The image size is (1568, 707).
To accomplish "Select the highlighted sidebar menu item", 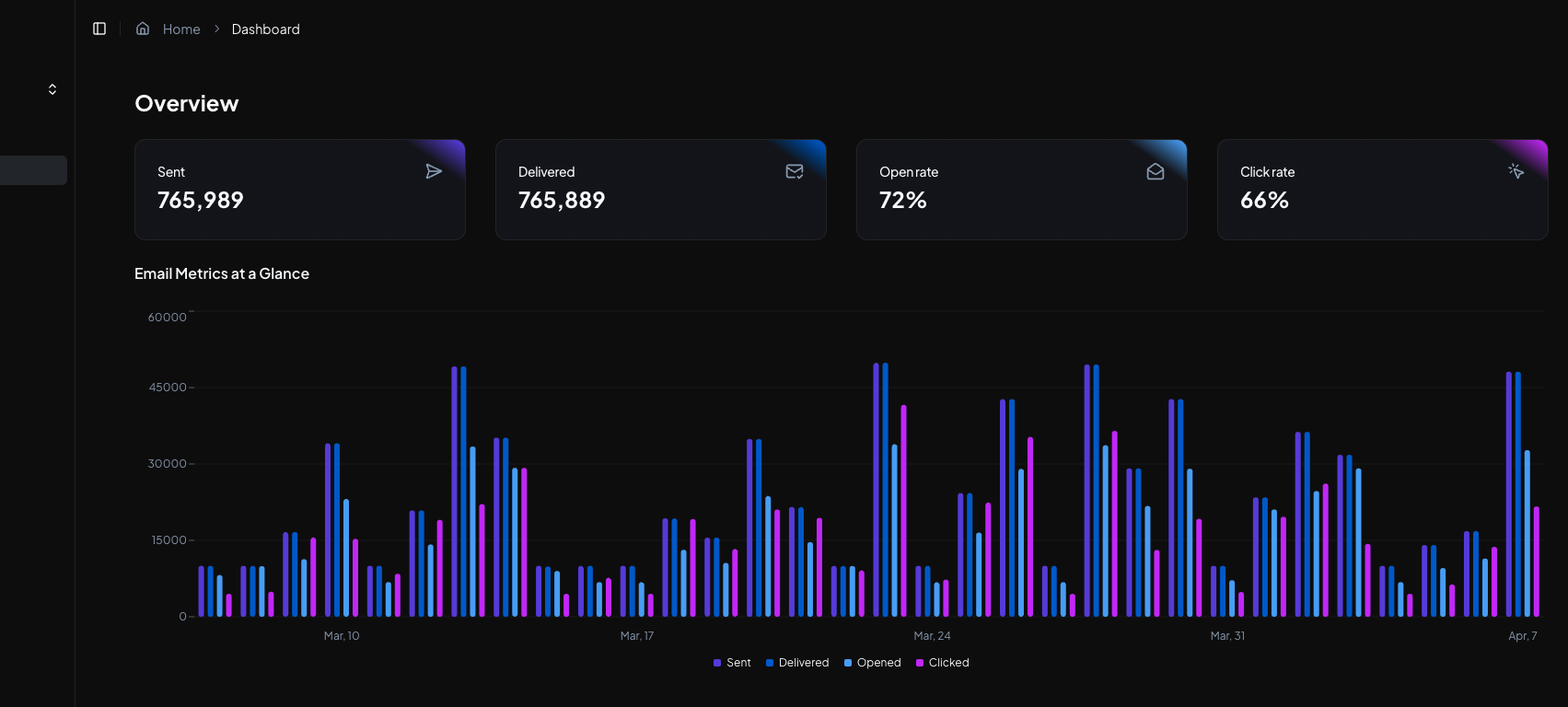I will click(33, 170).
